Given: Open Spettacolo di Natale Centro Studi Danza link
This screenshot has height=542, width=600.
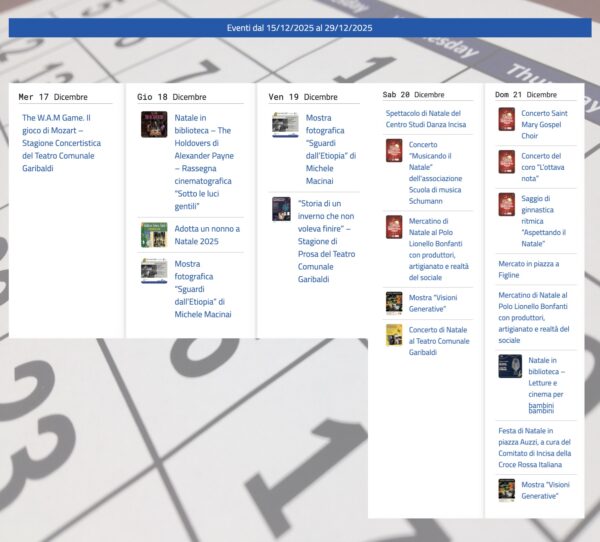Looking at the screenshot, I should (x=423, y=119).
